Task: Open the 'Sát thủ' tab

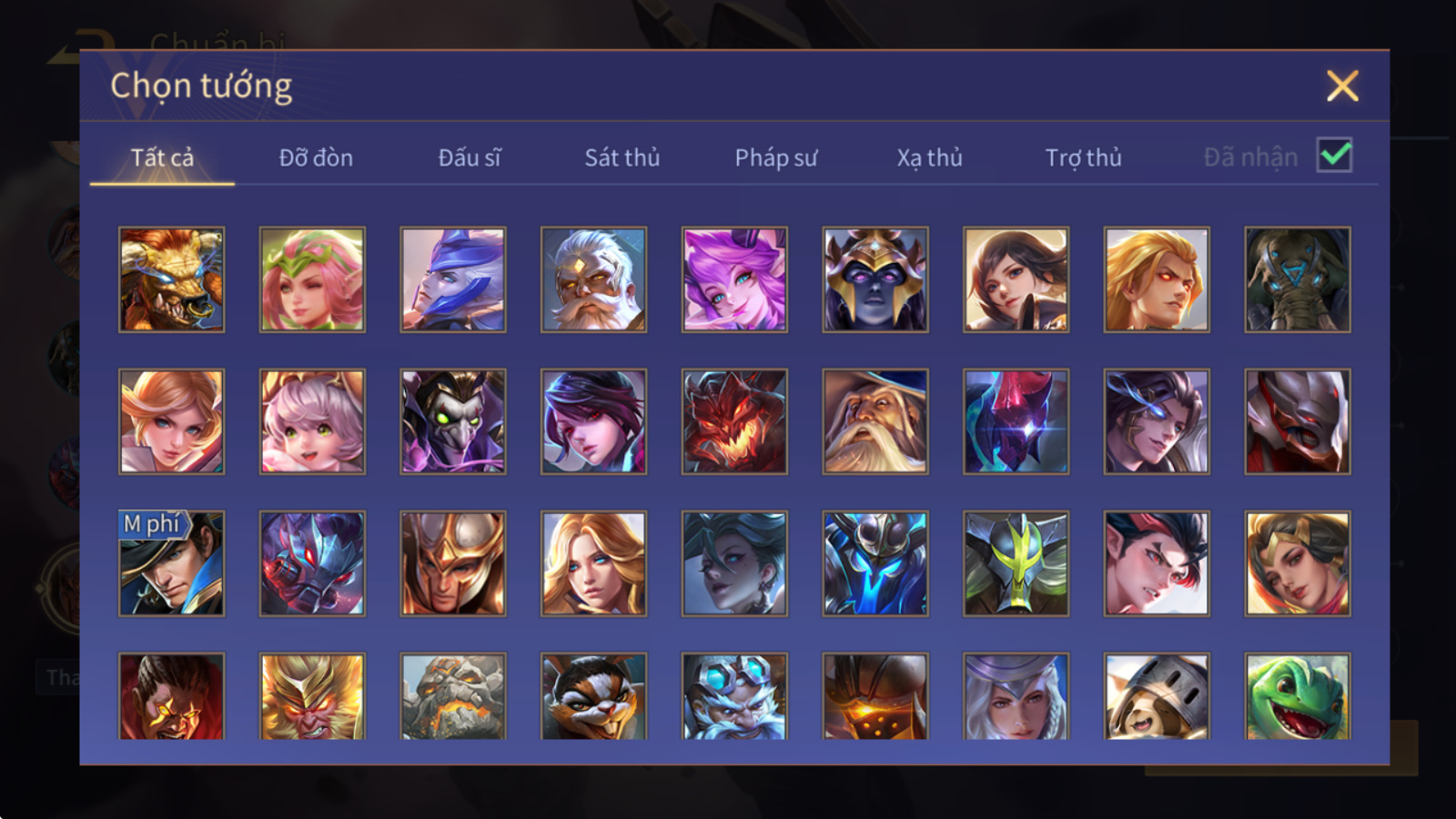Action: [x=622, y=157]
